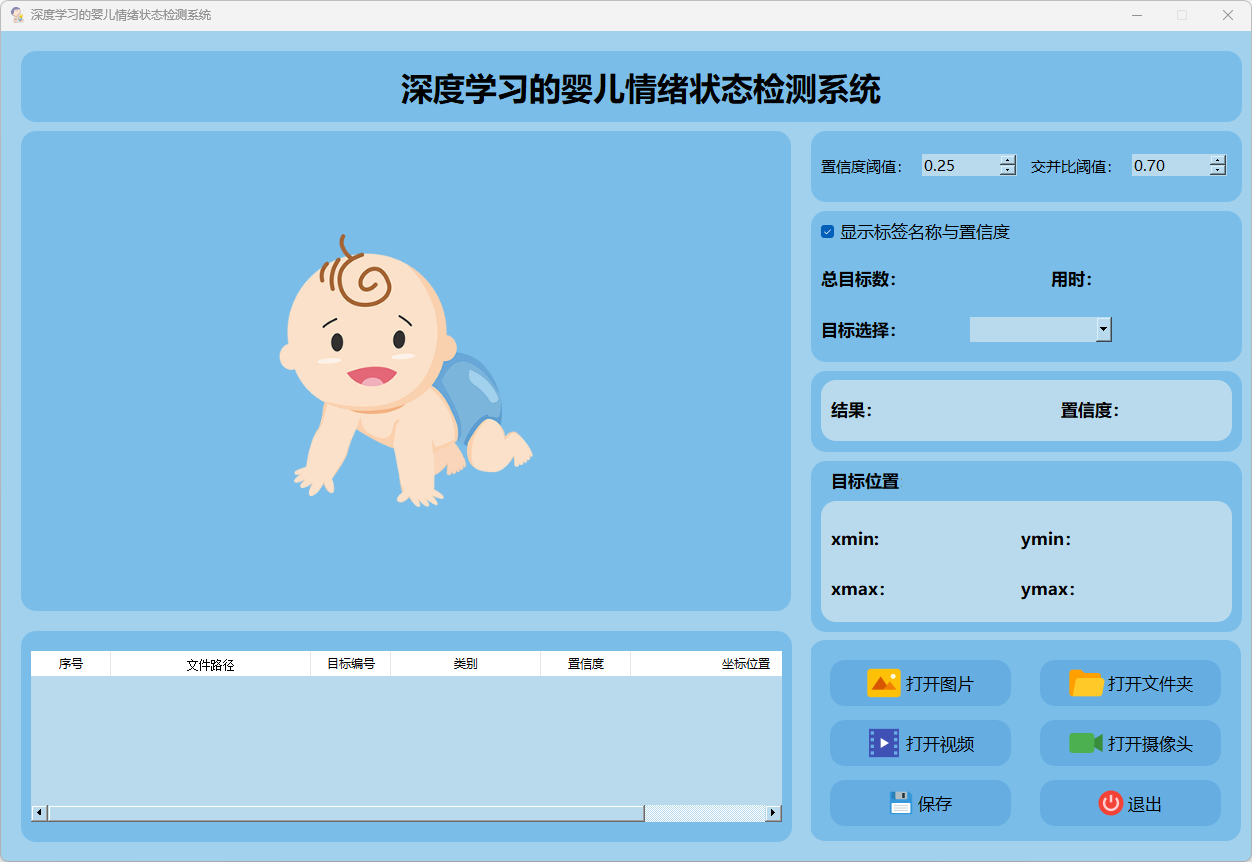Viewport: 1252px width, 862px height.
Task: Click the crawling baby image
Action: (404, 372)
